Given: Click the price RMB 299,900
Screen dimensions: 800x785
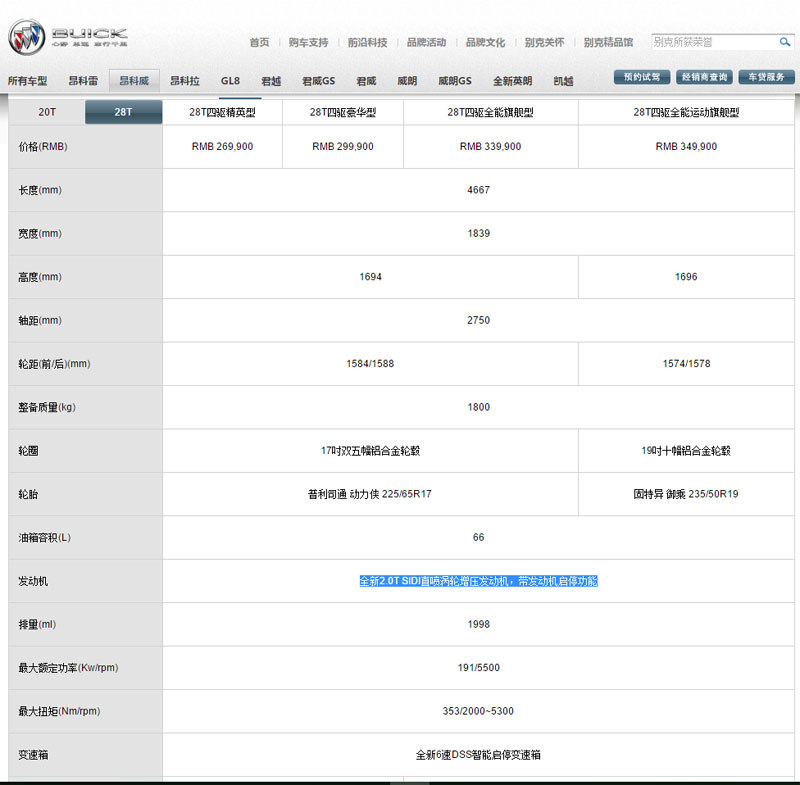Looking at the screenshot, I should (x=343, y=146).
